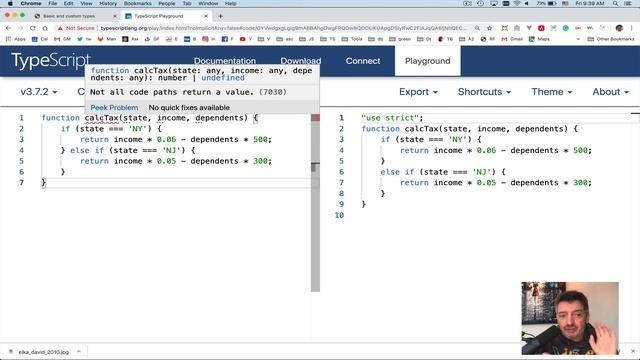Image resolution: width=640 pixels, height=360 pixels.
Task: Open the GM Gmail bookmark
Action: tap(62, 39)
